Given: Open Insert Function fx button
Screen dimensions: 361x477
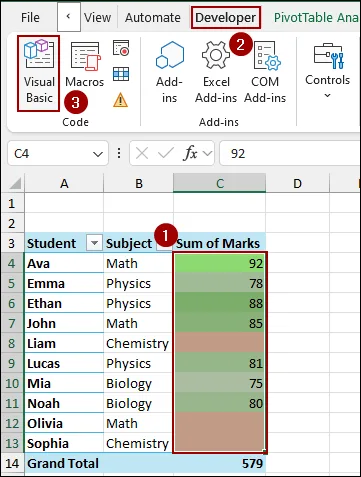Looking at the screenshot, I should [x=190, y=153].
